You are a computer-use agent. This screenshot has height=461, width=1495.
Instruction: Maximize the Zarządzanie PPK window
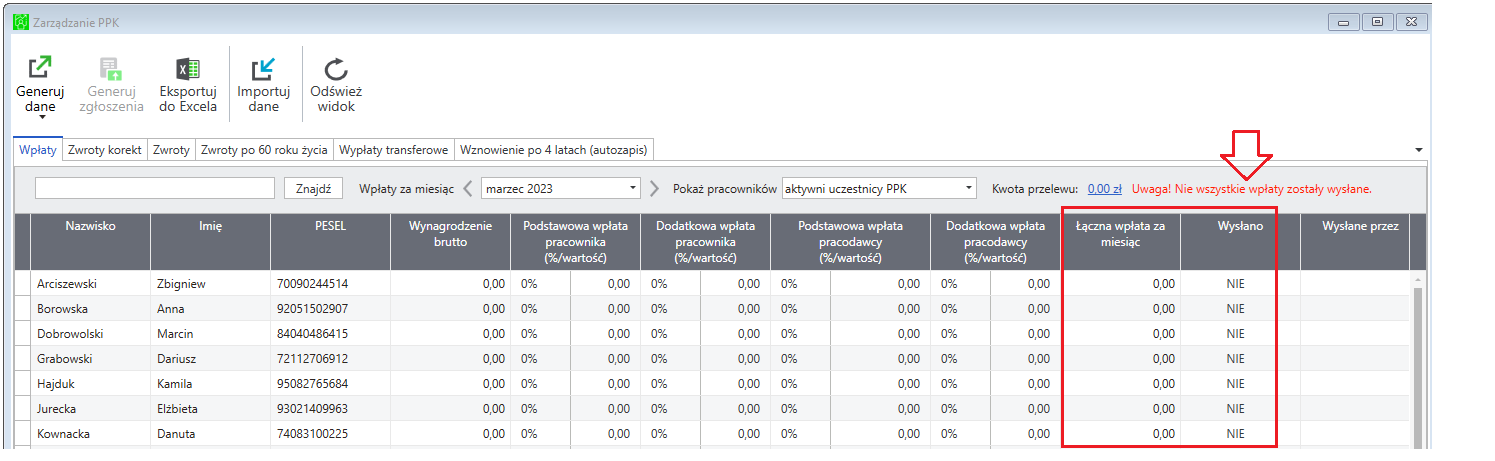coord(1377,21)
